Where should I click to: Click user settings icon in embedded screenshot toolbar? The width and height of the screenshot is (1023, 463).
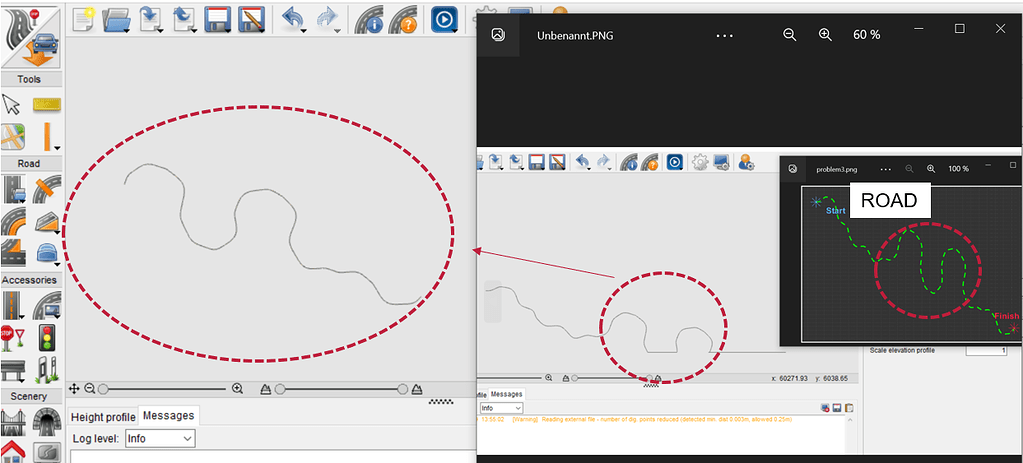point(746,162)
